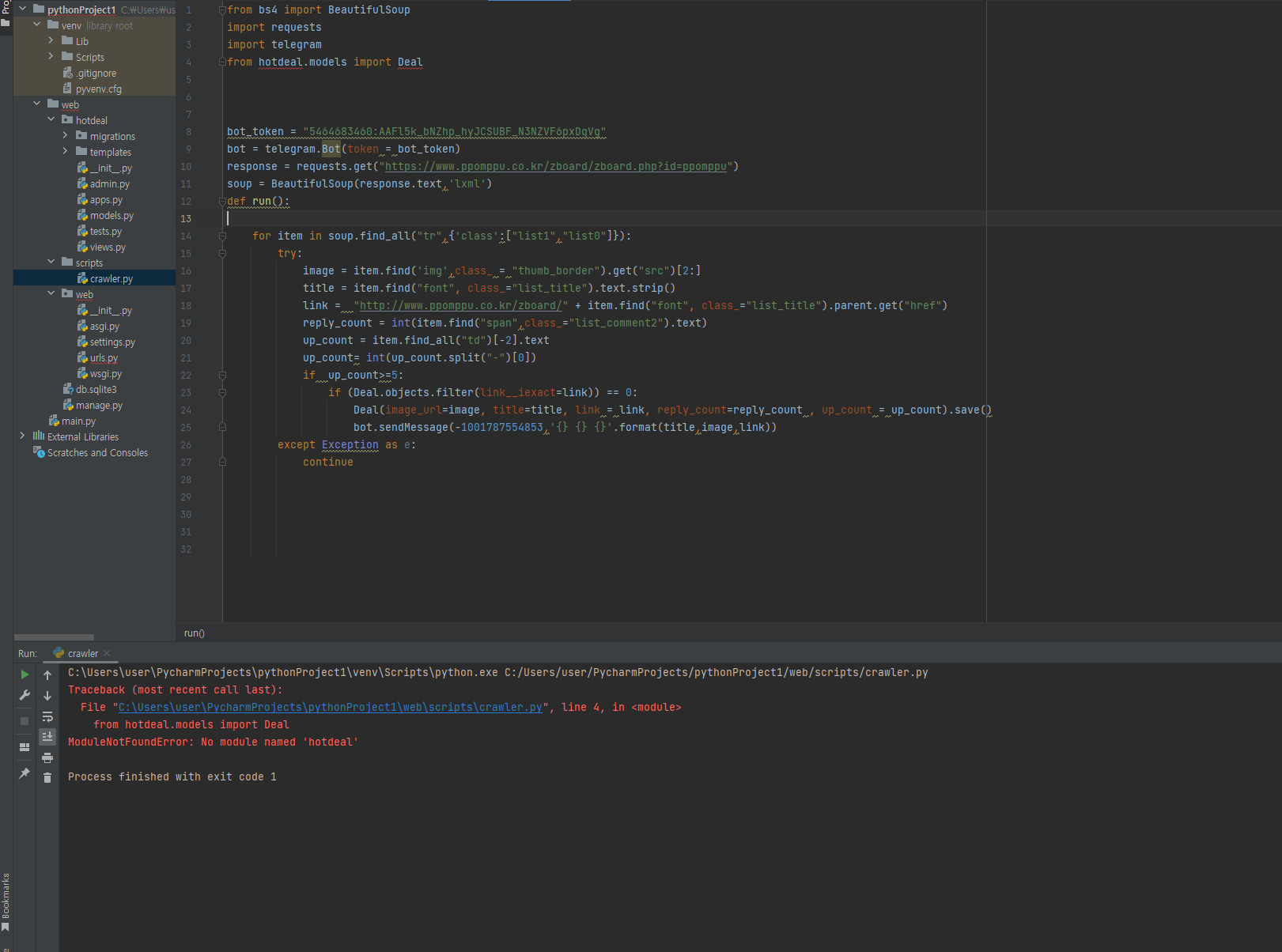
Task: Expand the migrations folder
Action: pos(66,135)
